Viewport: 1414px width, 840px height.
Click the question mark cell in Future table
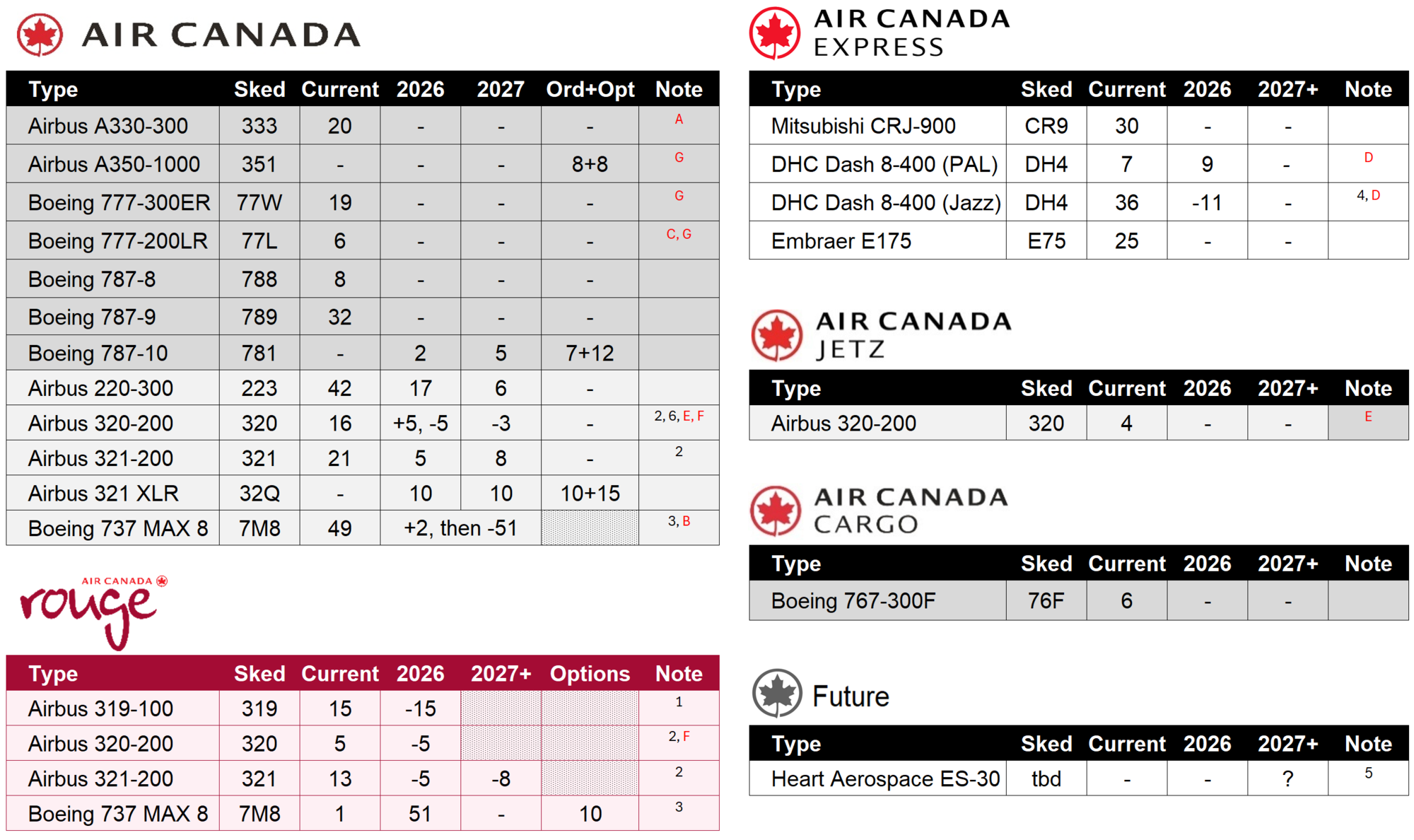[1287, 778]
